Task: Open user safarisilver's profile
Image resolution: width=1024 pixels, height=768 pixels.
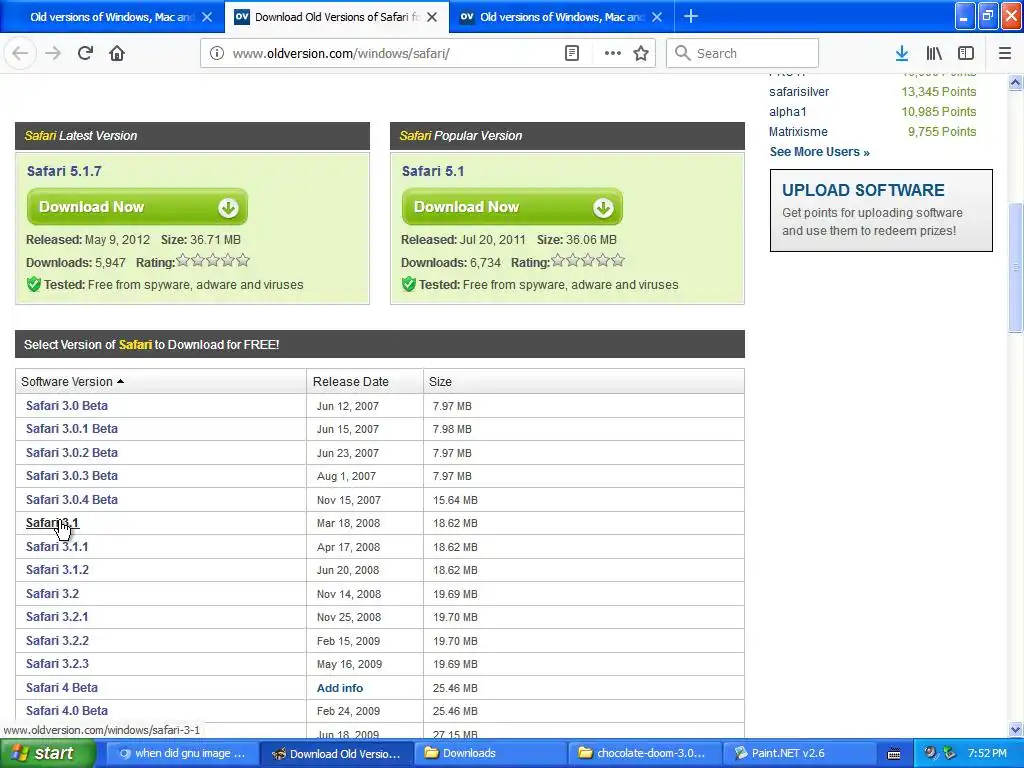Action: click(799, 91)
